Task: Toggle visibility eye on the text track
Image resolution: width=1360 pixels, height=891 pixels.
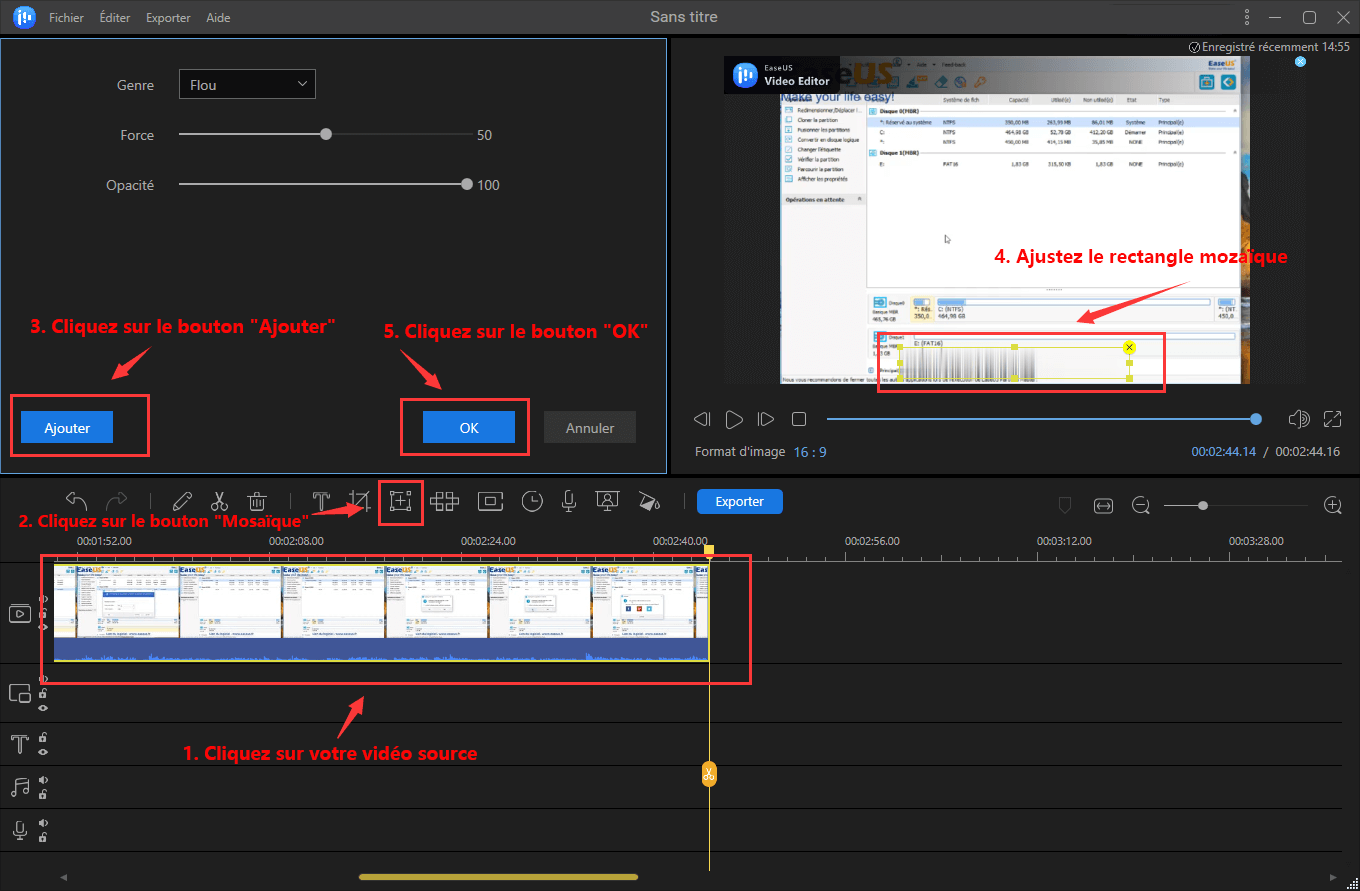Action: [x=43, y=751]
